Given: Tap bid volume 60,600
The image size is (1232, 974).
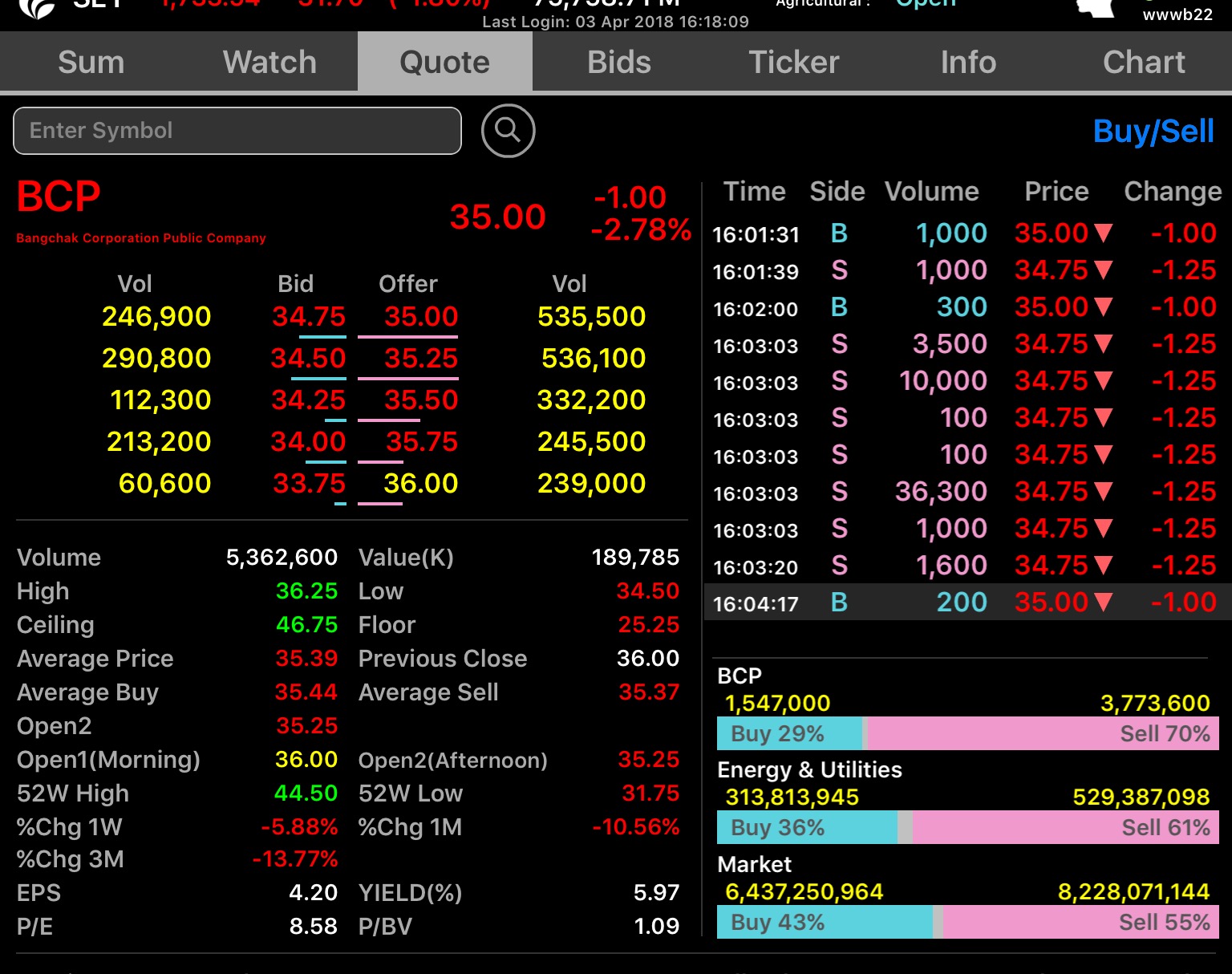Looking at the screenshot, I should 165,484.
